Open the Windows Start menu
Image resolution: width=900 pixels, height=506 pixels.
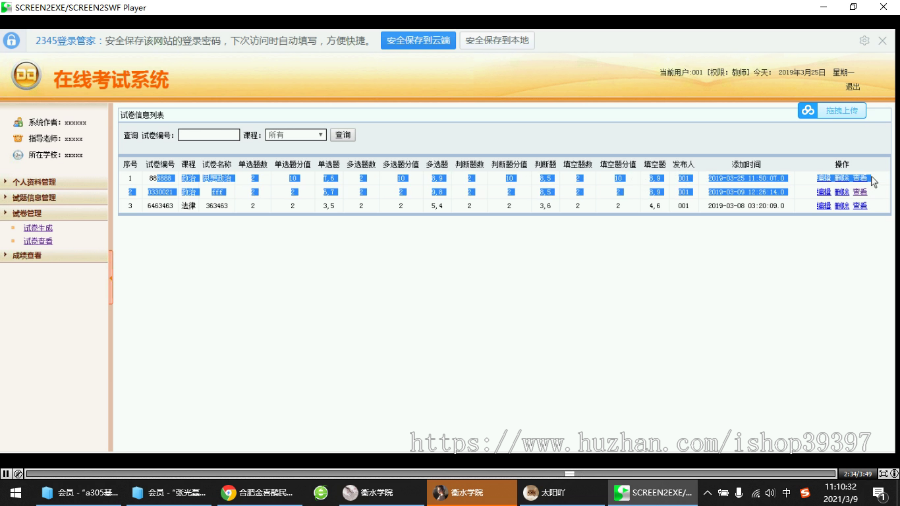coord(15,493)
